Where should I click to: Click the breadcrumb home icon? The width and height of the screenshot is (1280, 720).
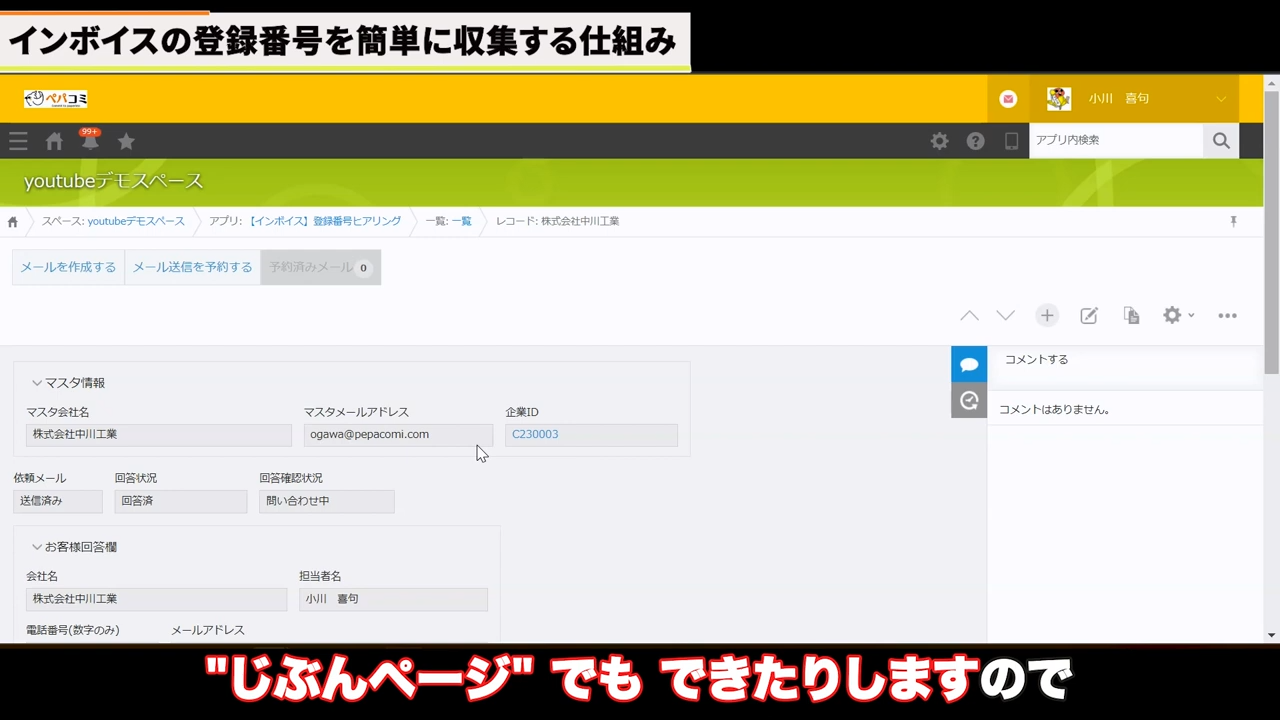[x=13, y=221]
